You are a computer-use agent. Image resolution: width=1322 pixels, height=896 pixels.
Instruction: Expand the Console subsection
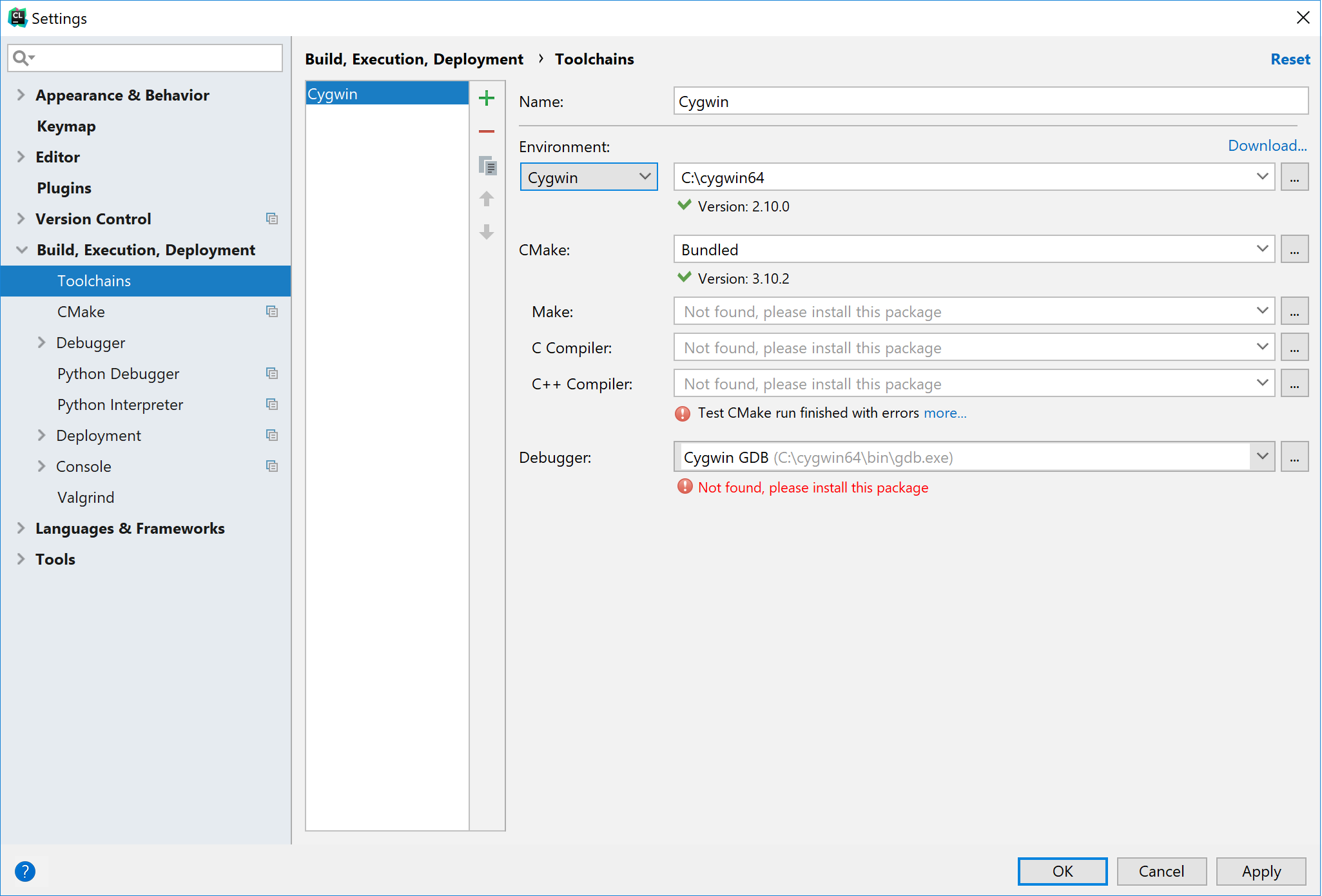(41, 466)
